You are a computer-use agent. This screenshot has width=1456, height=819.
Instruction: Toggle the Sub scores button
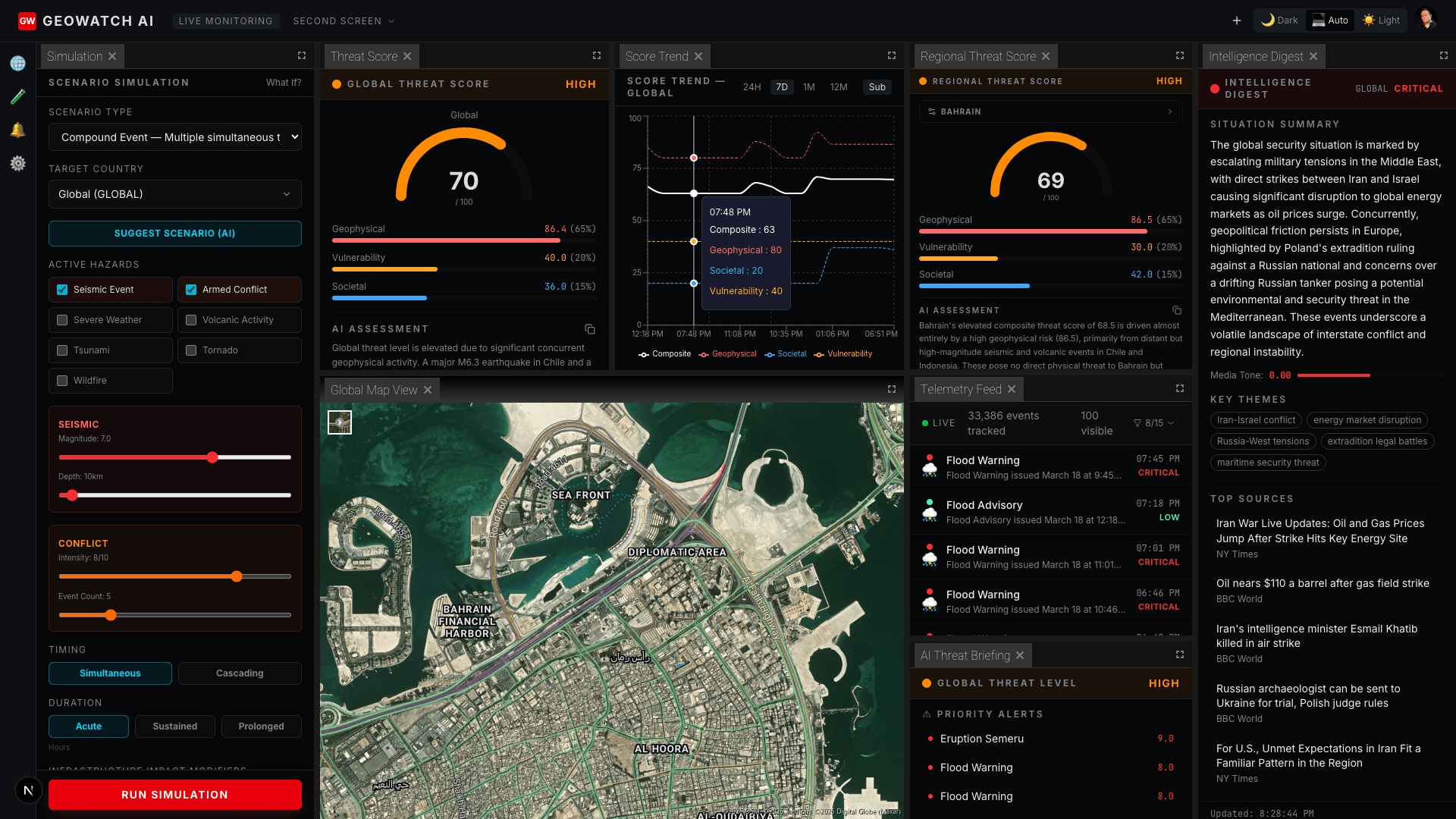pos(877,87)
